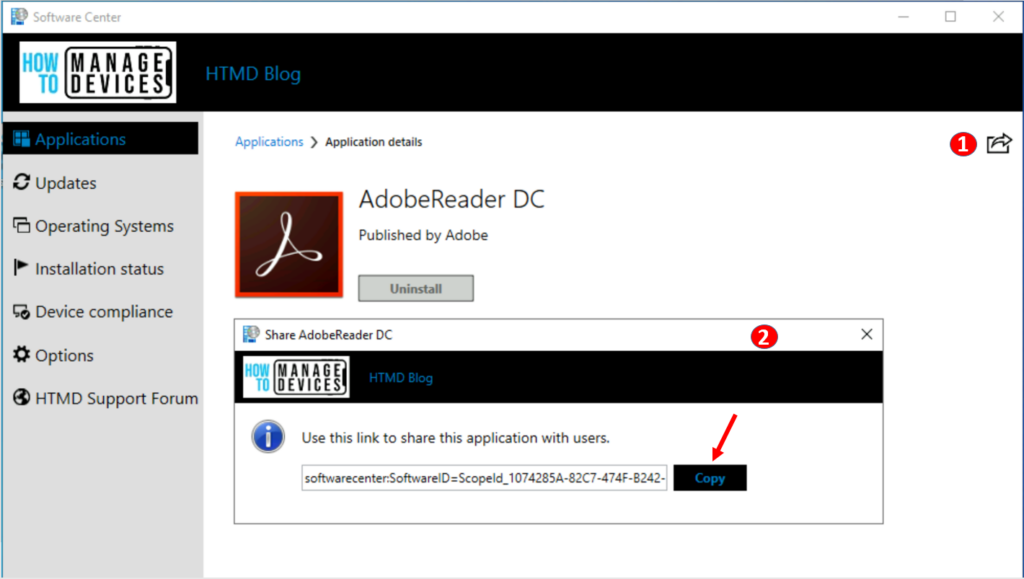This screenshot has height=579, width=1024.
Task: Click Copy to copy share link
Action: click(x=710, y=478)
